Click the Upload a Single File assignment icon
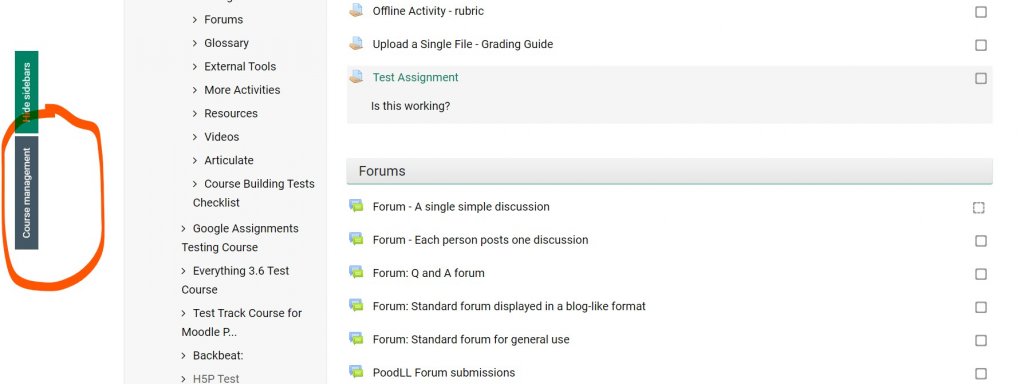Viewport: 1024px width, 384px height. [x=356, y=44]
